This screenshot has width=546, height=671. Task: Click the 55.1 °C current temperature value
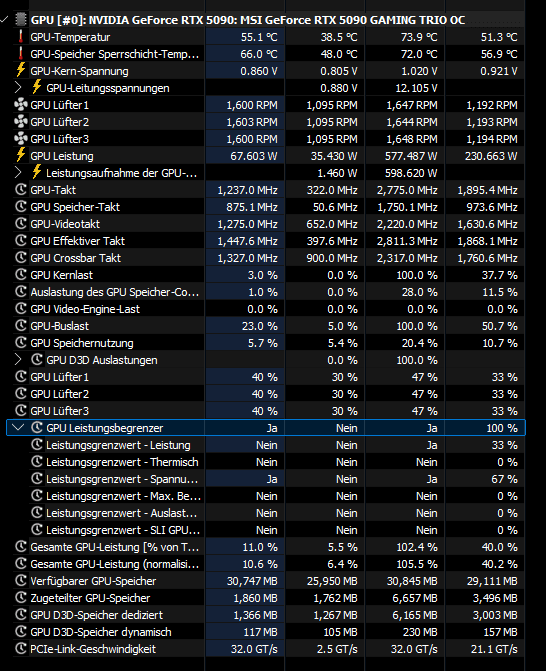pos(259,37)
